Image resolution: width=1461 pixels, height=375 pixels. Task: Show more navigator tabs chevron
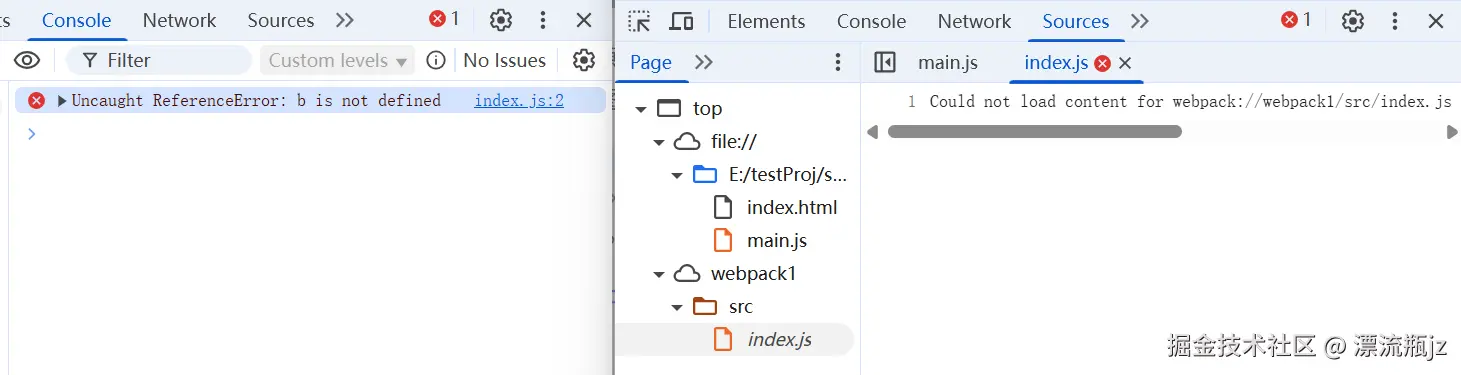(704, 62)
